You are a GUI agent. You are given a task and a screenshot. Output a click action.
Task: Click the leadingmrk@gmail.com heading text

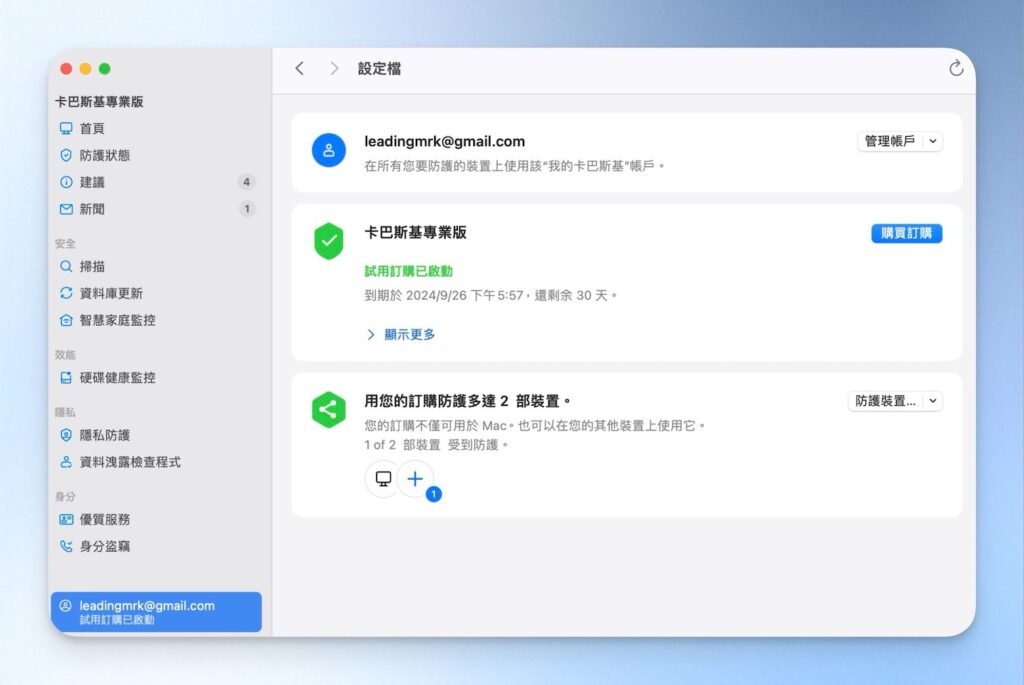point(445,142)
